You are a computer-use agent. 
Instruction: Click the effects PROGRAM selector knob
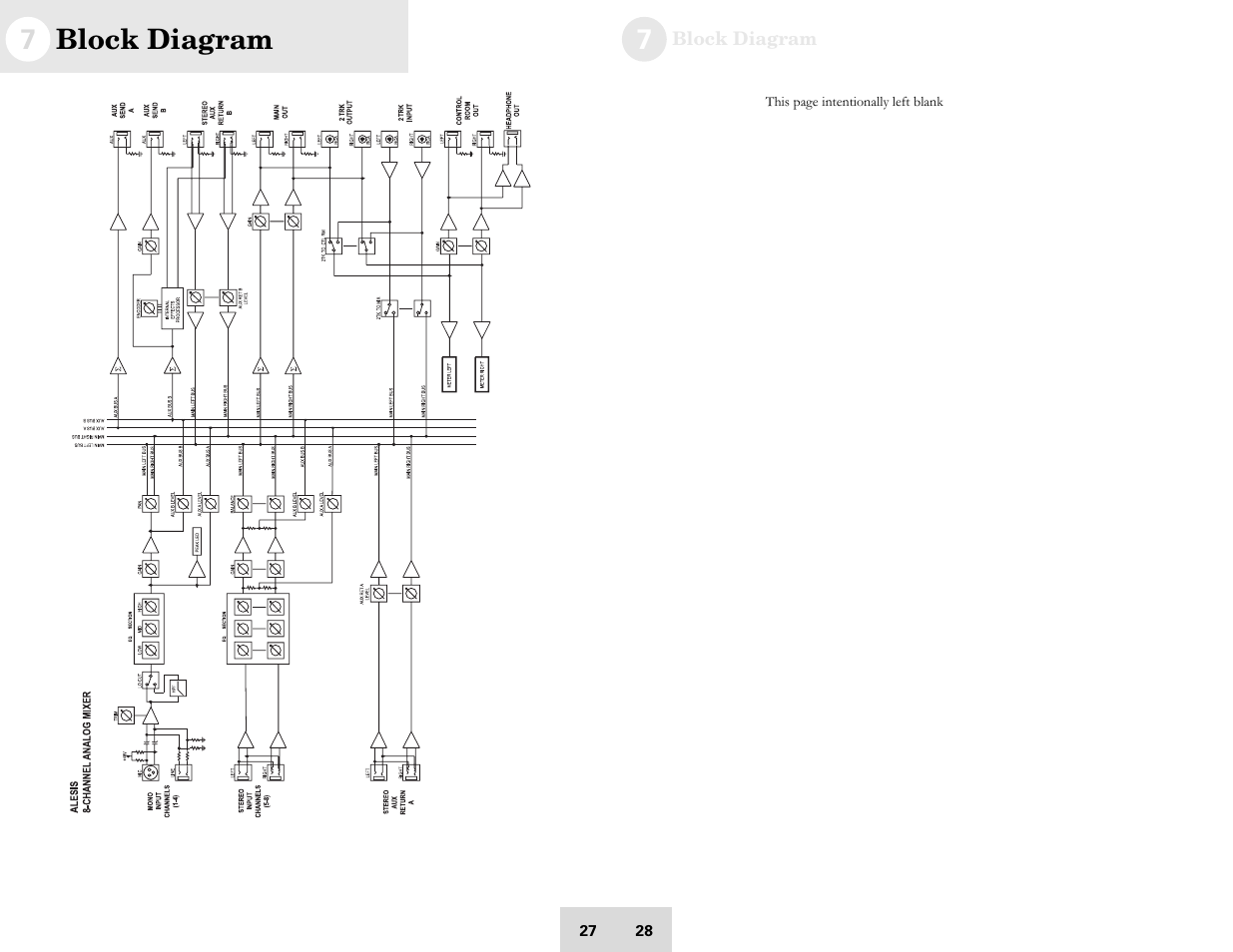151,309
